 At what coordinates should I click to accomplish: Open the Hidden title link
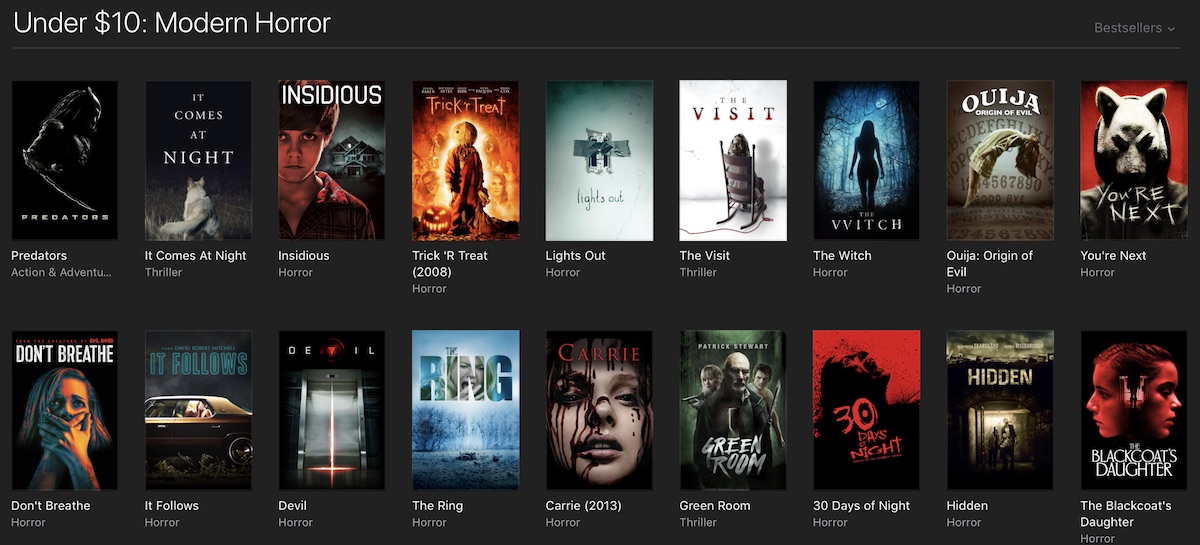[967, 506]
